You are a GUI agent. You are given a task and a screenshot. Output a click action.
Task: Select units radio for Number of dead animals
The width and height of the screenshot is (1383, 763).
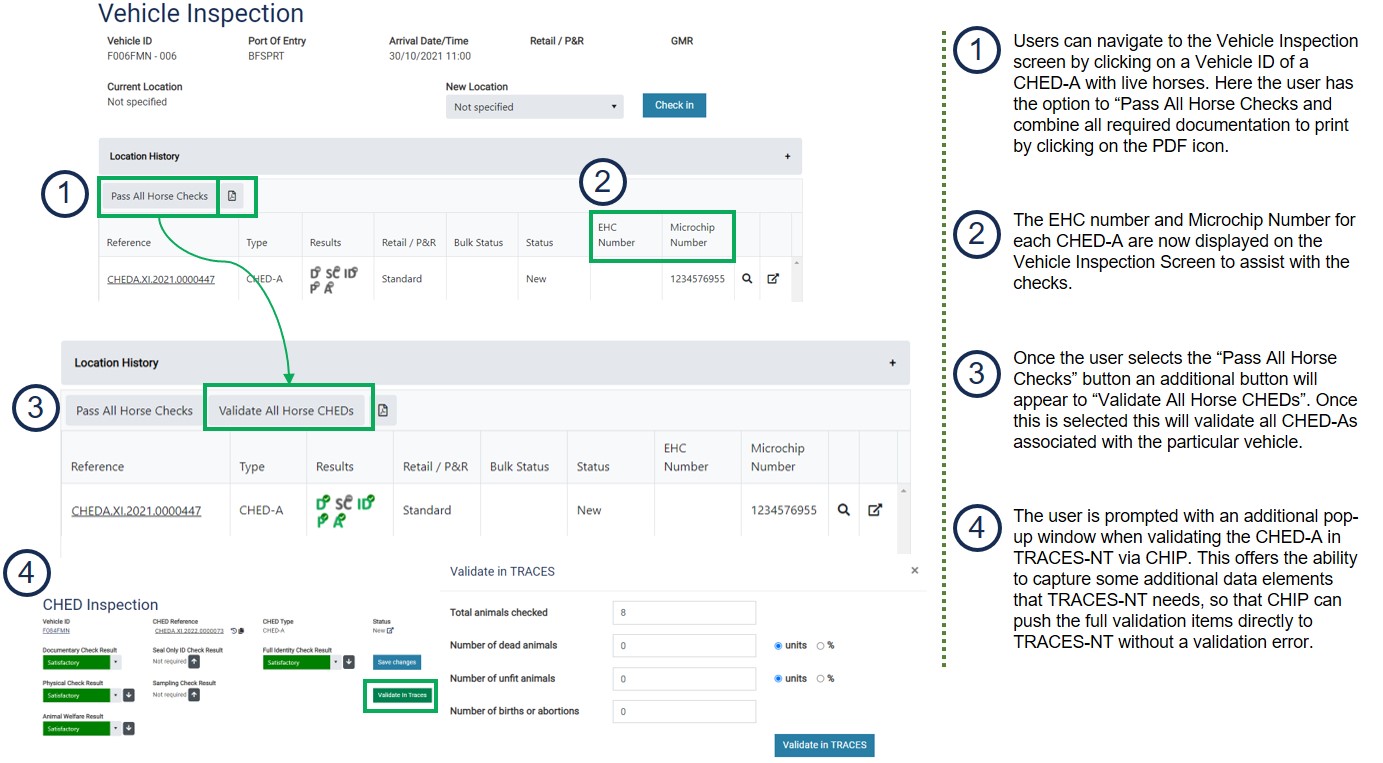[779, 646]
